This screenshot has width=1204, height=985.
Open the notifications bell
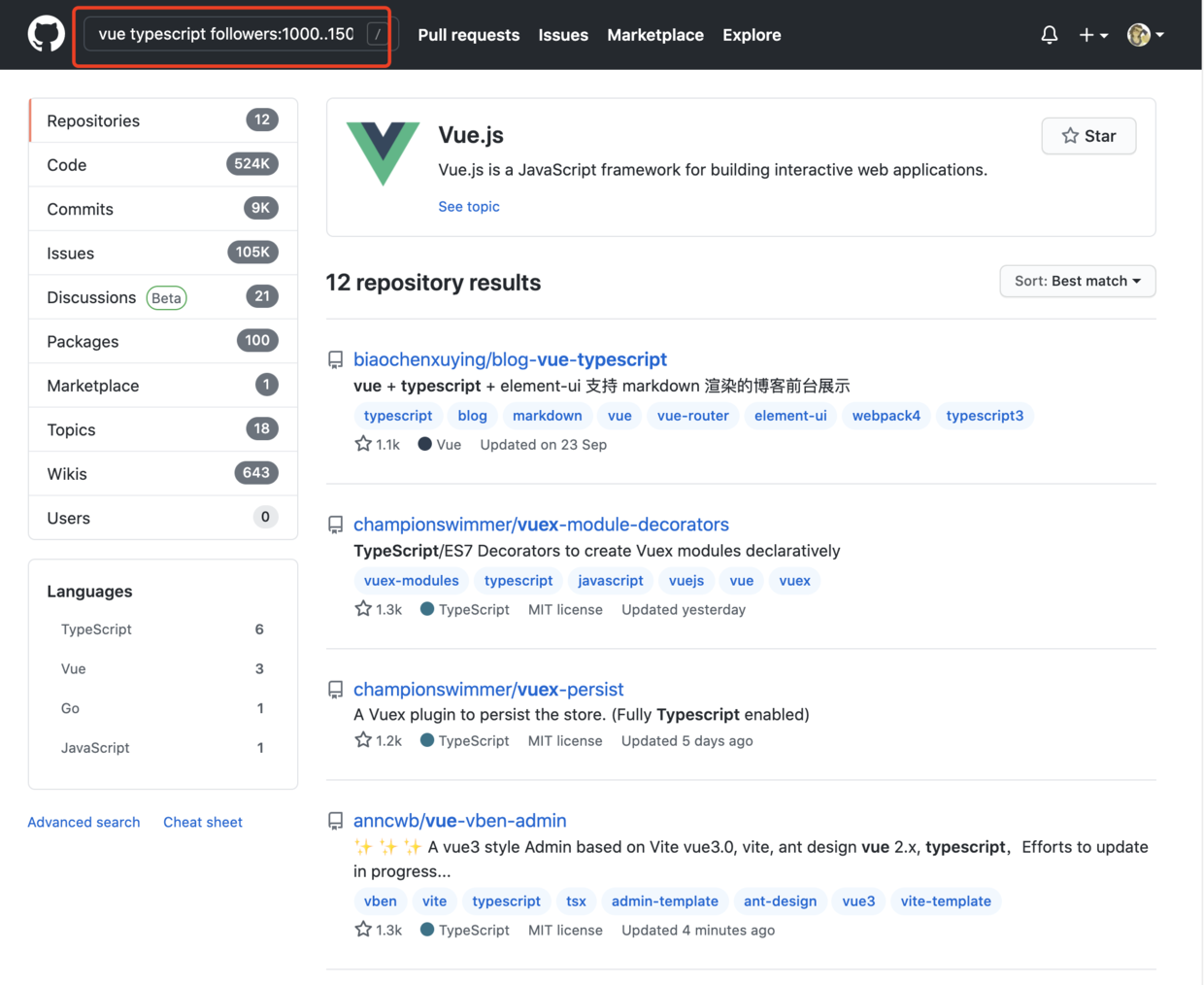click(x=1049, y=34)
